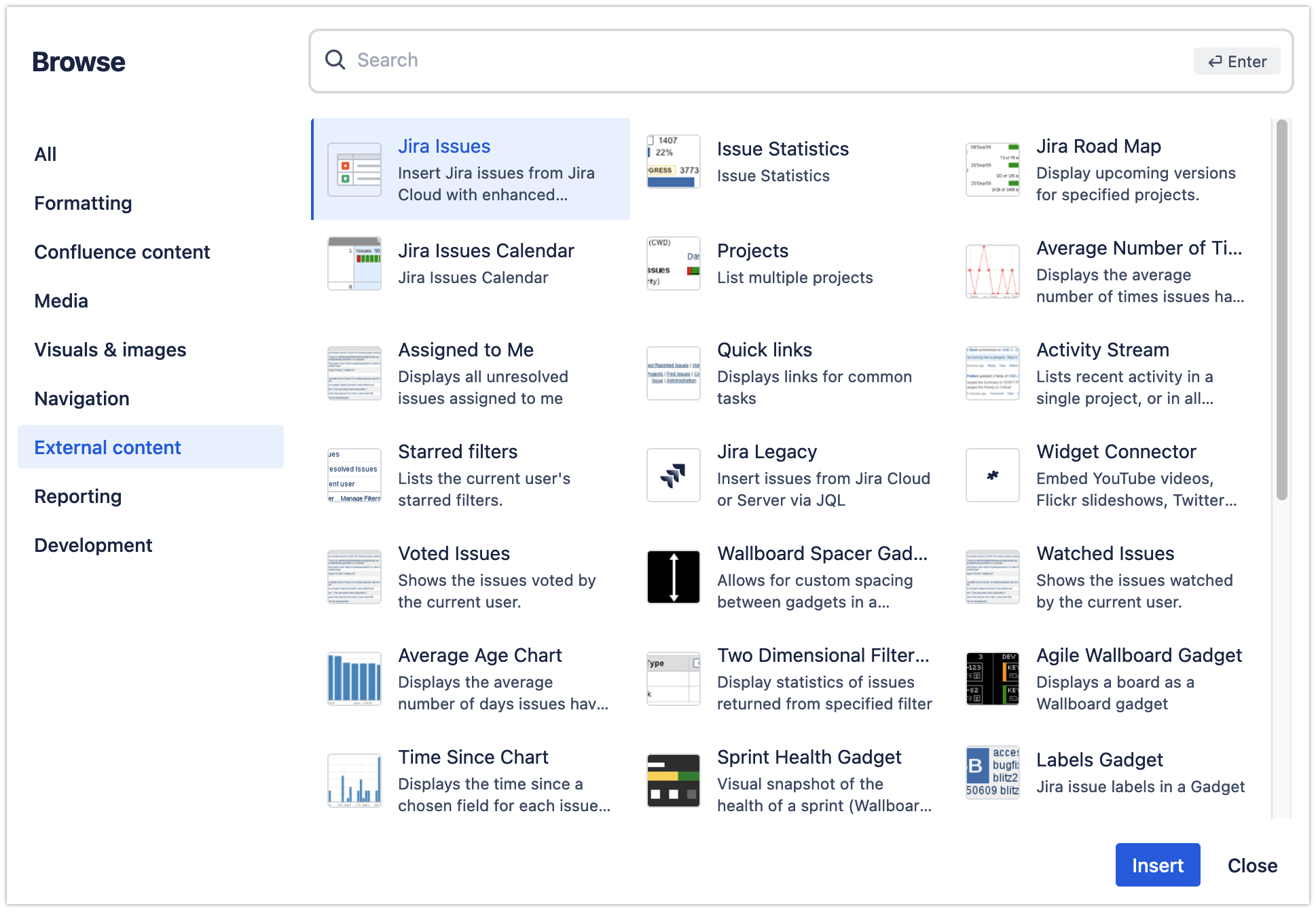
Task: Click the search magnifier icon
Action: click(x=335, y=60)
